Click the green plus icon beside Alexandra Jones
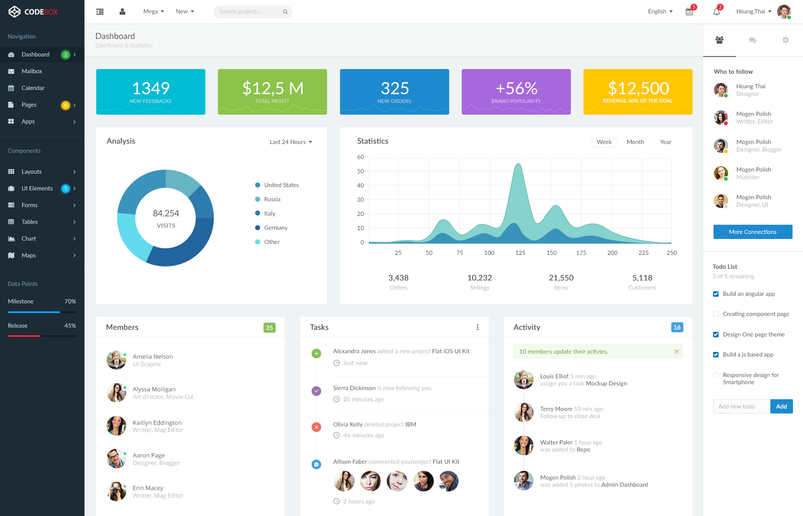This screenshot has width=803, height=516. pos(316,353)
